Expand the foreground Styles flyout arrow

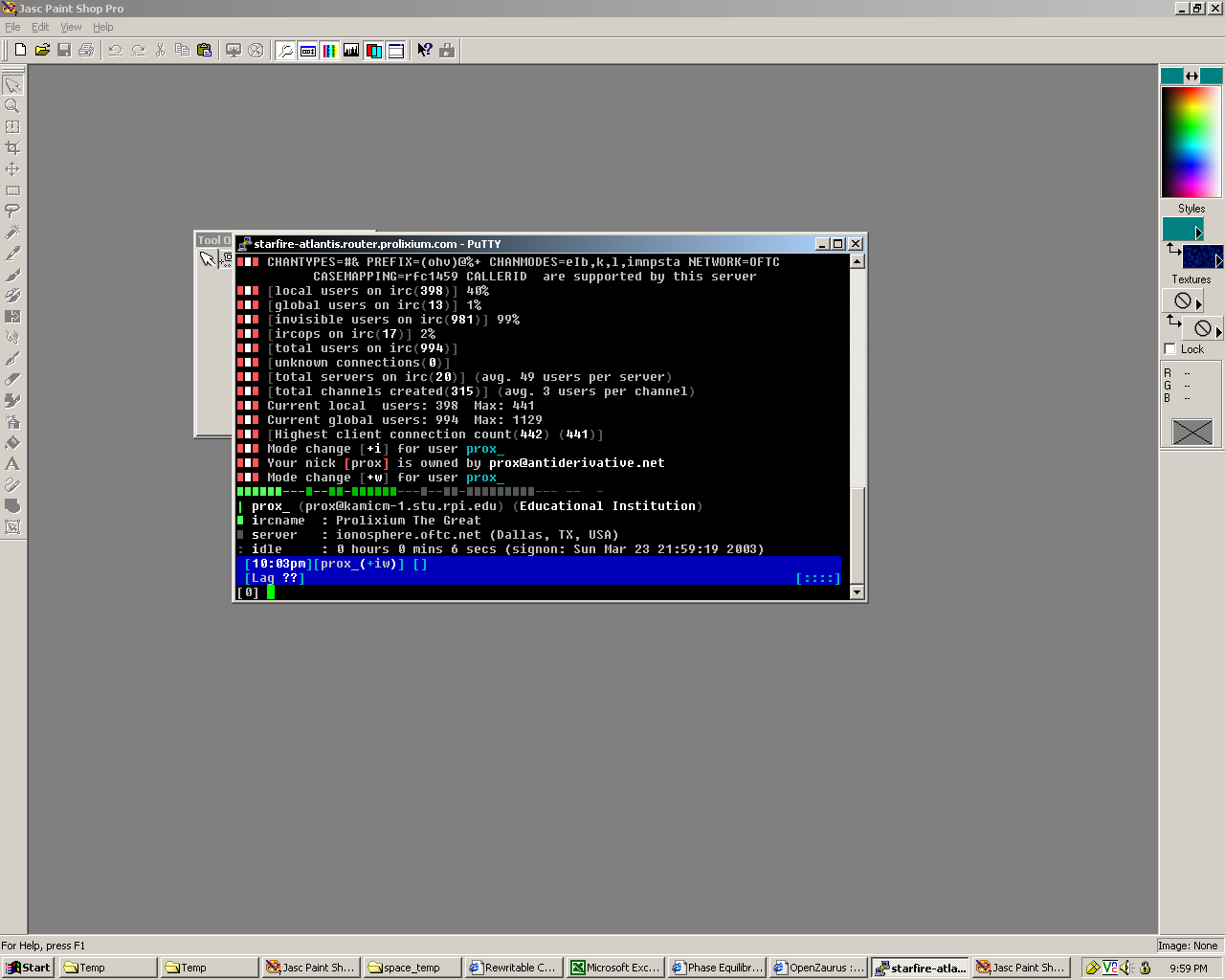pyautogui.click(x=1198, y=233)
